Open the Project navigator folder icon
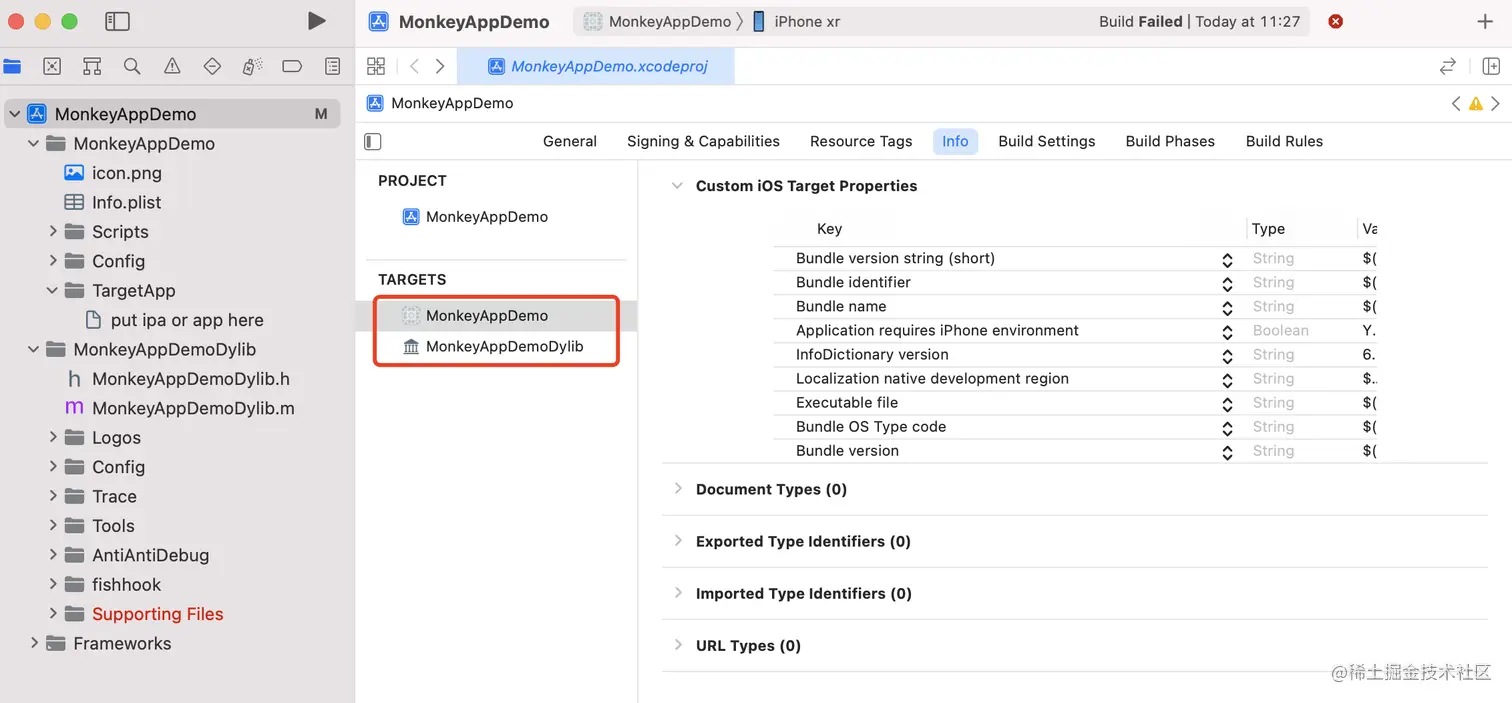 coord(12,66)
